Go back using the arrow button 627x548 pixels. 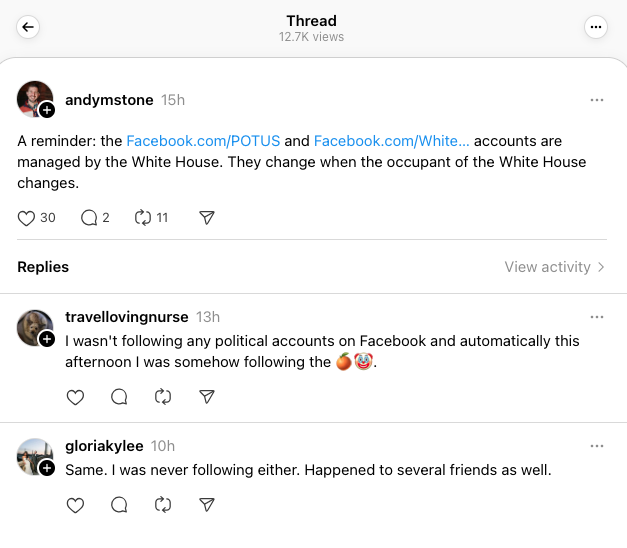click(28, 28)
